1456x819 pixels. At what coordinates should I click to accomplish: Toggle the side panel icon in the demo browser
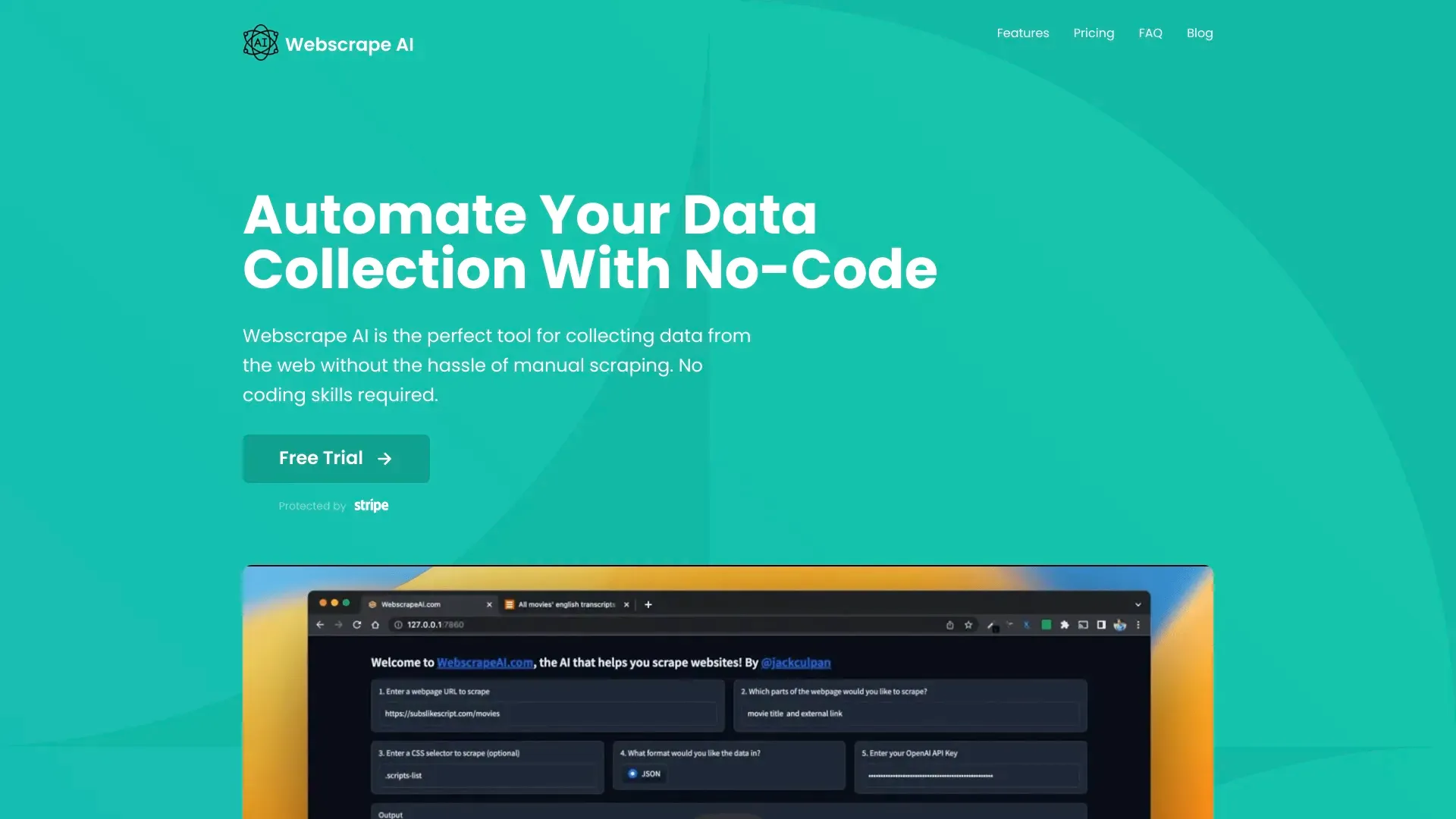[1101, 625]
